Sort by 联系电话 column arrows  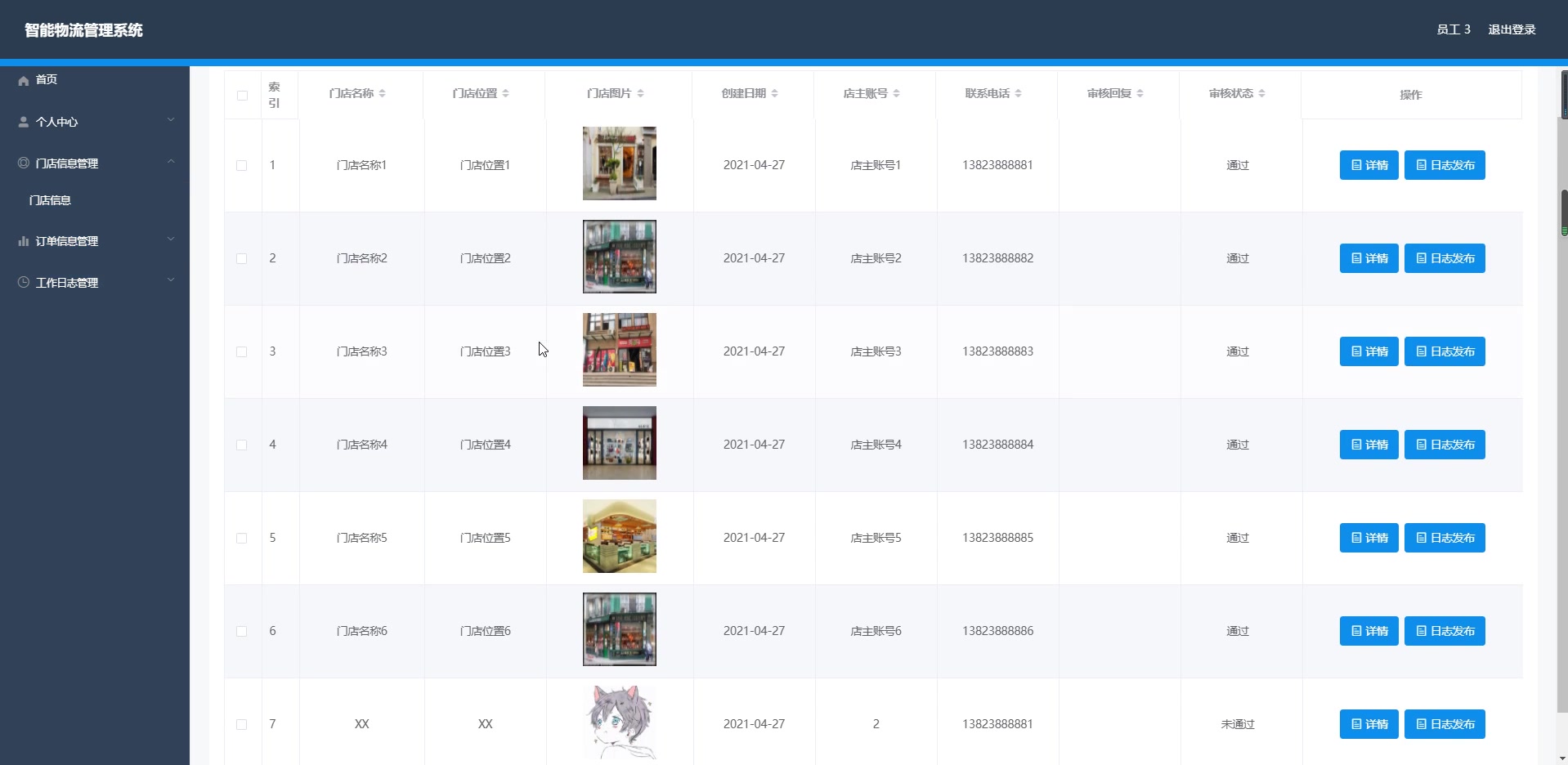[1018, 93]
